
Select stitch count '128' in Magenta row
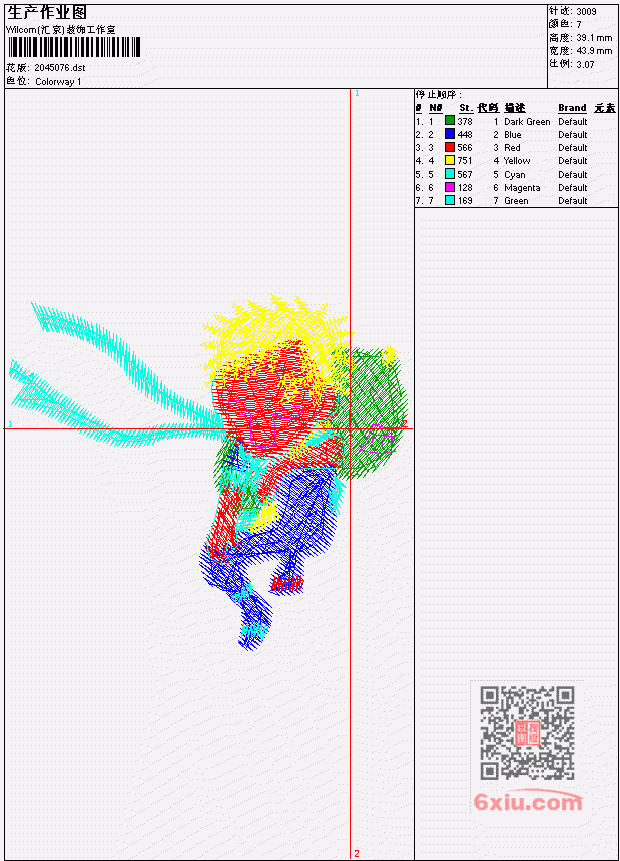(465, 188)
